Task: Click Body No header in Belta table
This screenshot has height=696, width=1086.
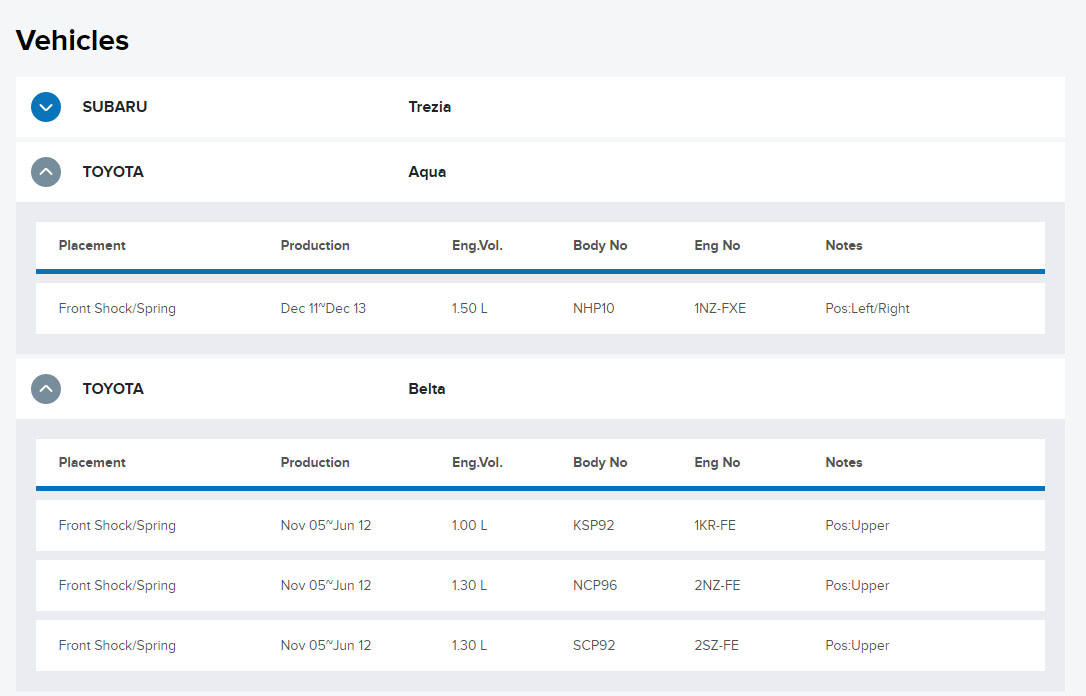Action: click(x=600, y=462)
